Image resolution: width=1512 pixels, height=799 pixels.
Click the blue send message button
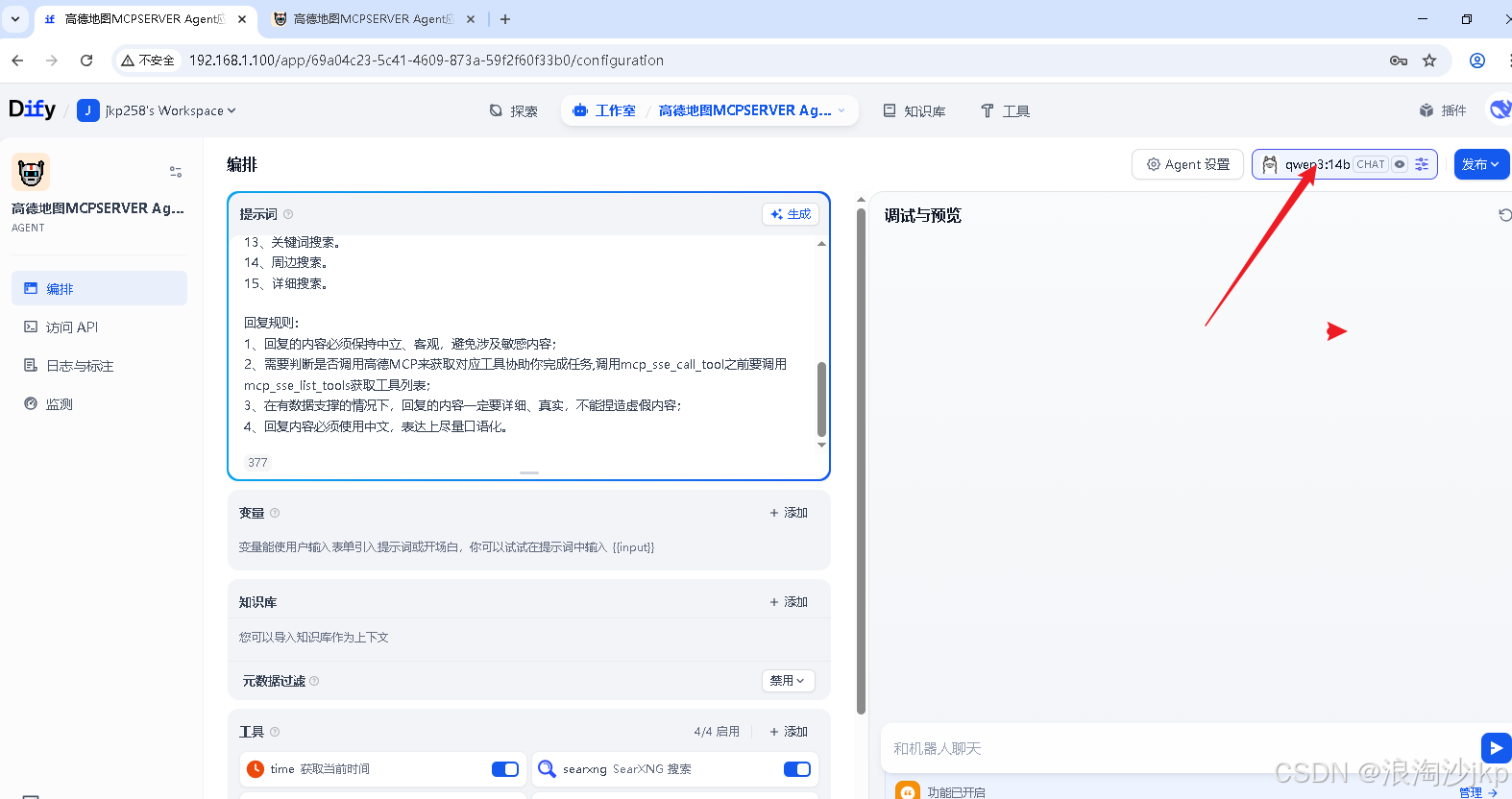[x=1496, y=748]
